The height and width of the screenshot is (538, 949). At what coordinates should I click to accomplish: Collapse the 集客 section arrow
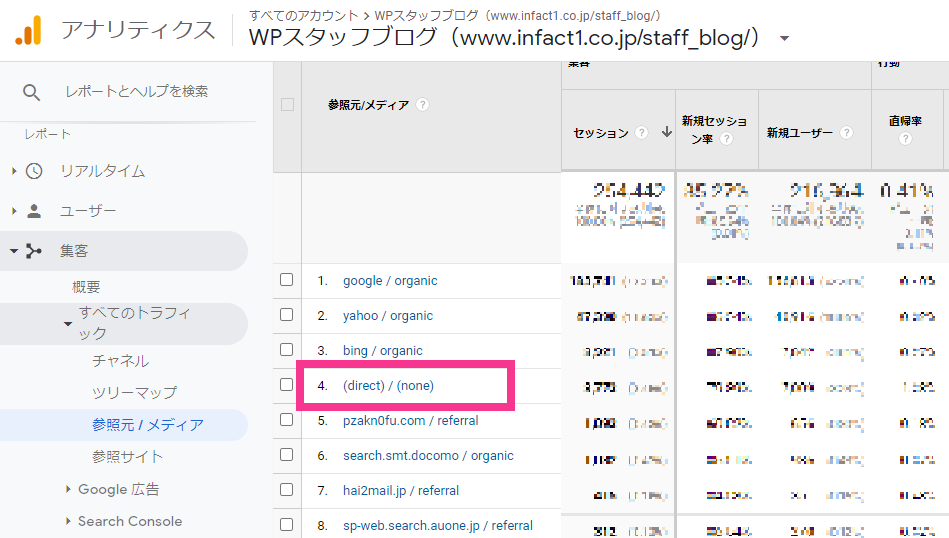(x=14, y=251)
